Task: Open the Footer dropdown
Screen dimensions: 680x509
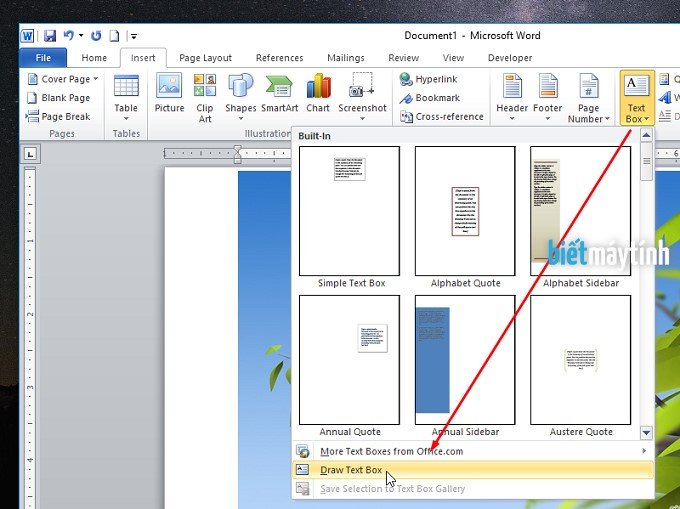Action: [x=547, y=98]
